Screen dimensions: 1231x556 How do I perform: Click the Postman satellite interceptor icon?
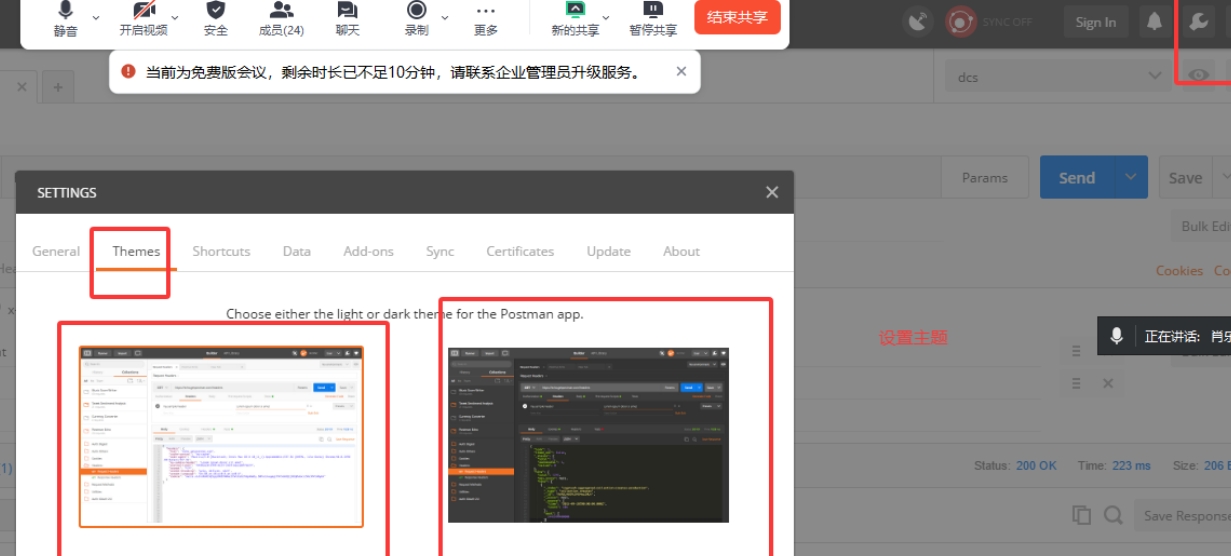click(x=918, y=22)
